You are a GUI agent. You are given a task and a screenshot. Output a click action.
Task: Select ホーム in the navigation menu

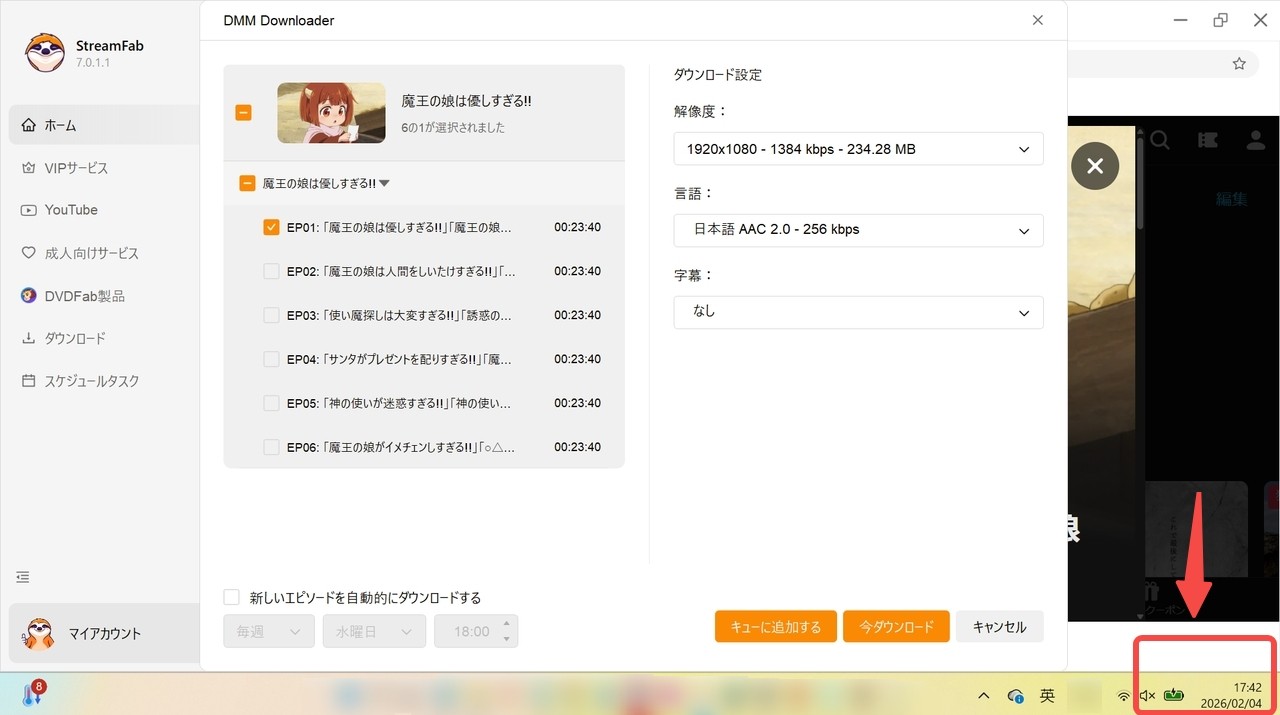[60, 124]
